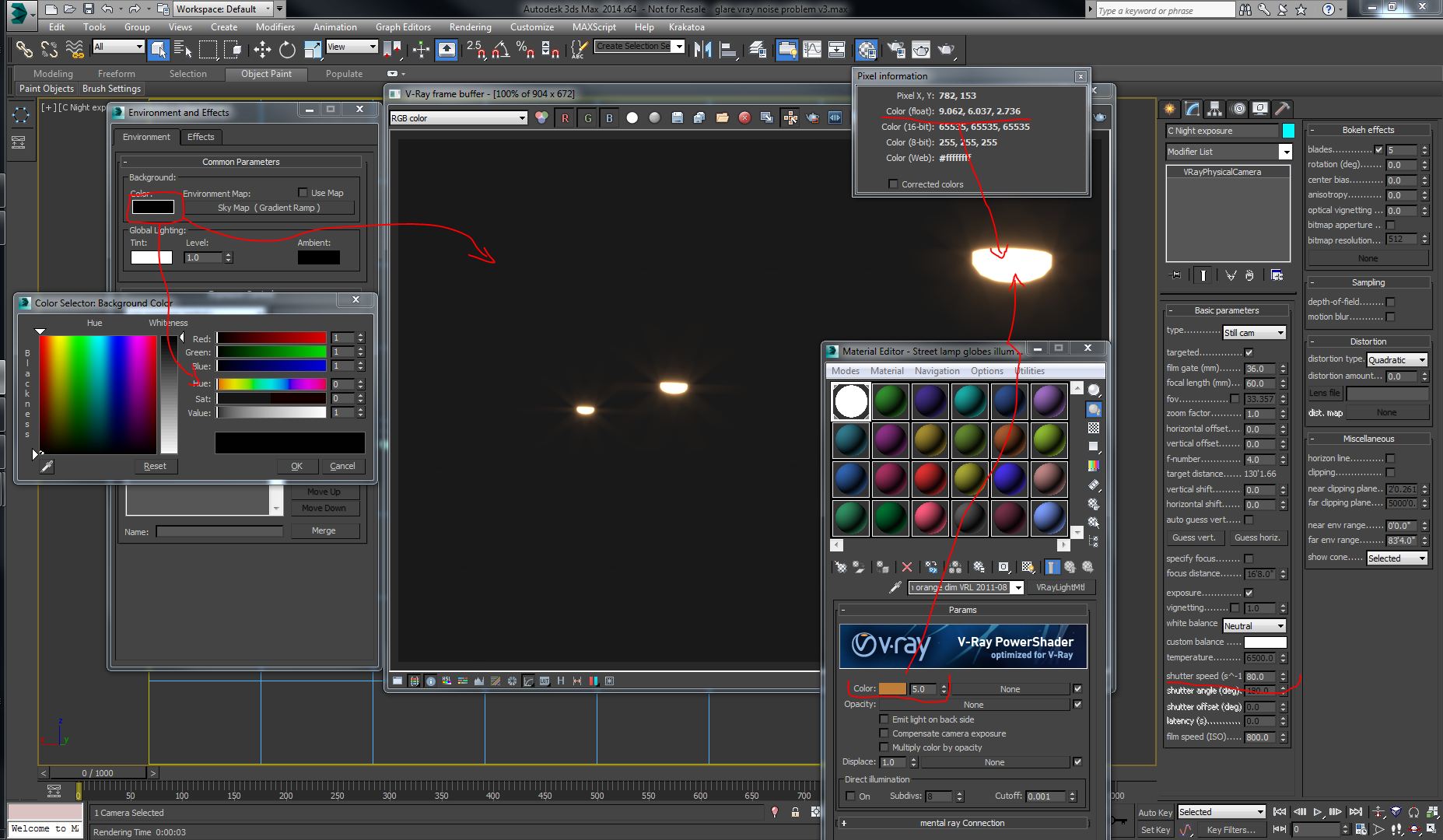Toggle Direct illumination On checkbox
Viewport: 1443px width, 840px height.
pos(851,796)
